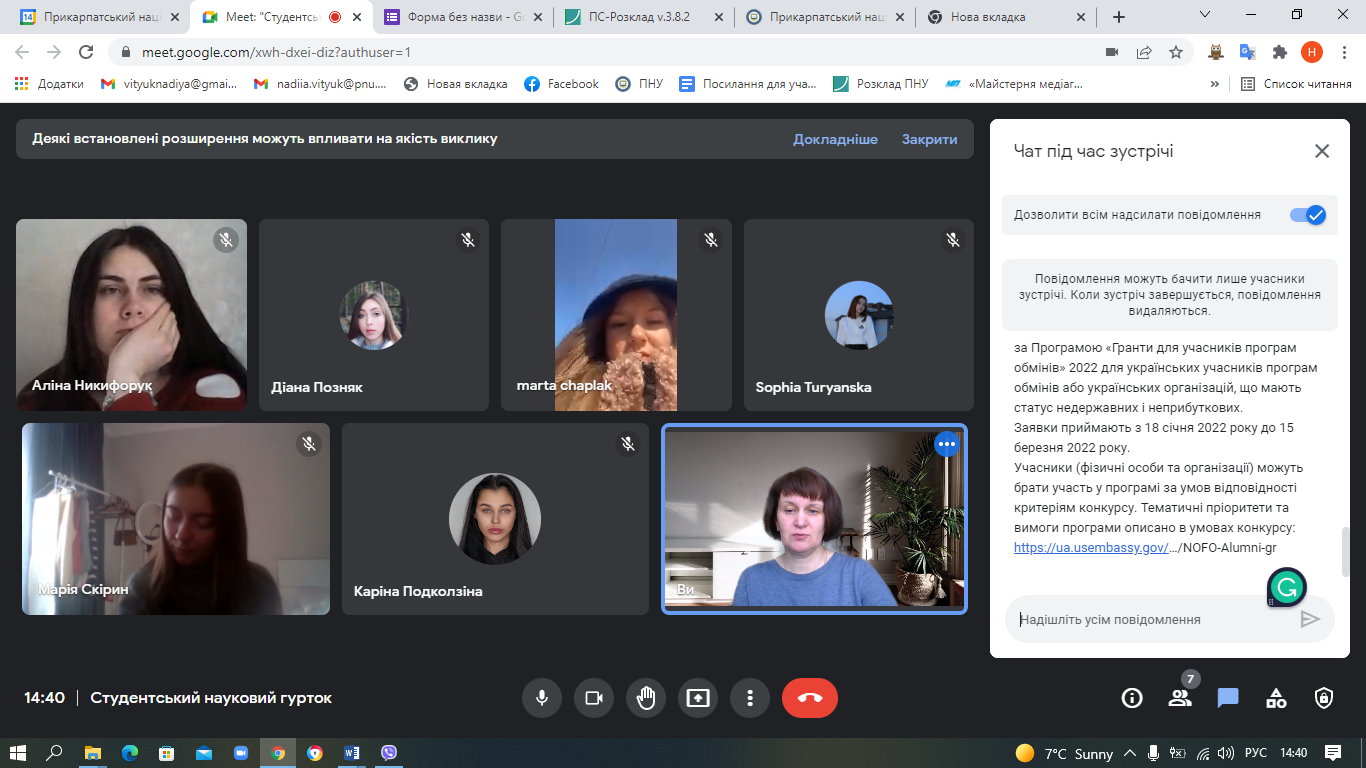Screen dimensions: 1366x768
Task: Open host controls lock icon
Action: coord(1324,698)
